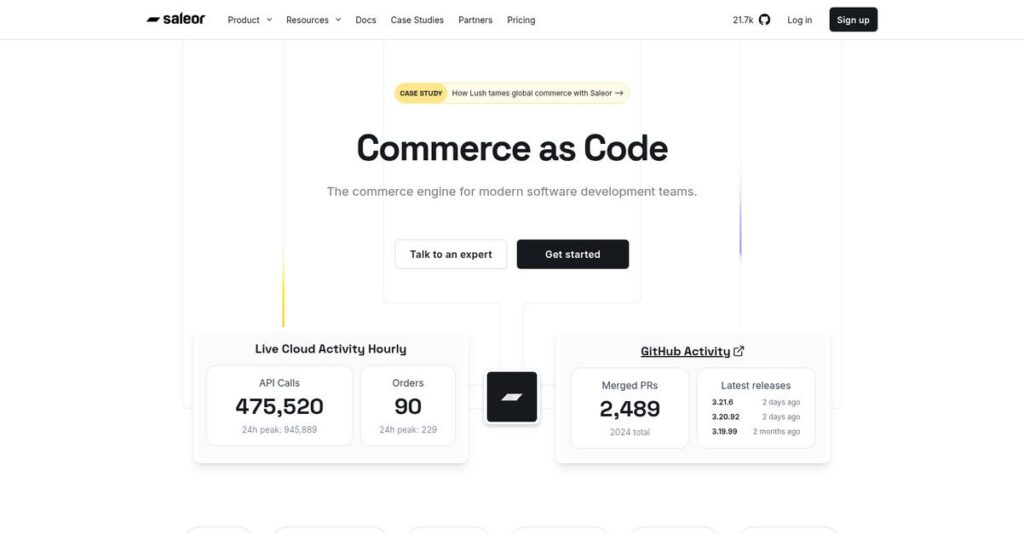The width and height of the screenshot is (1024, 534).
Task: Click the 2024 total label
Action: tap(630, 432)
